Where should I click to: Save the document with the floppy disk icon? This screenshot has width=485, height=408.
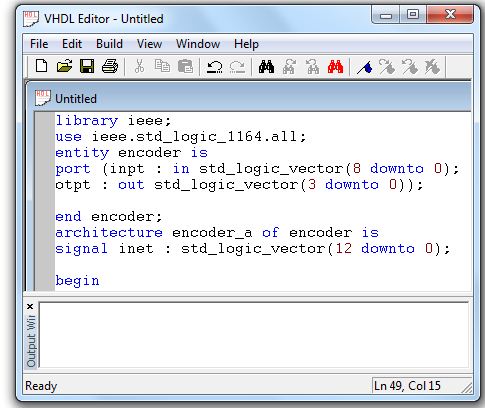click(x=87, y=66)
